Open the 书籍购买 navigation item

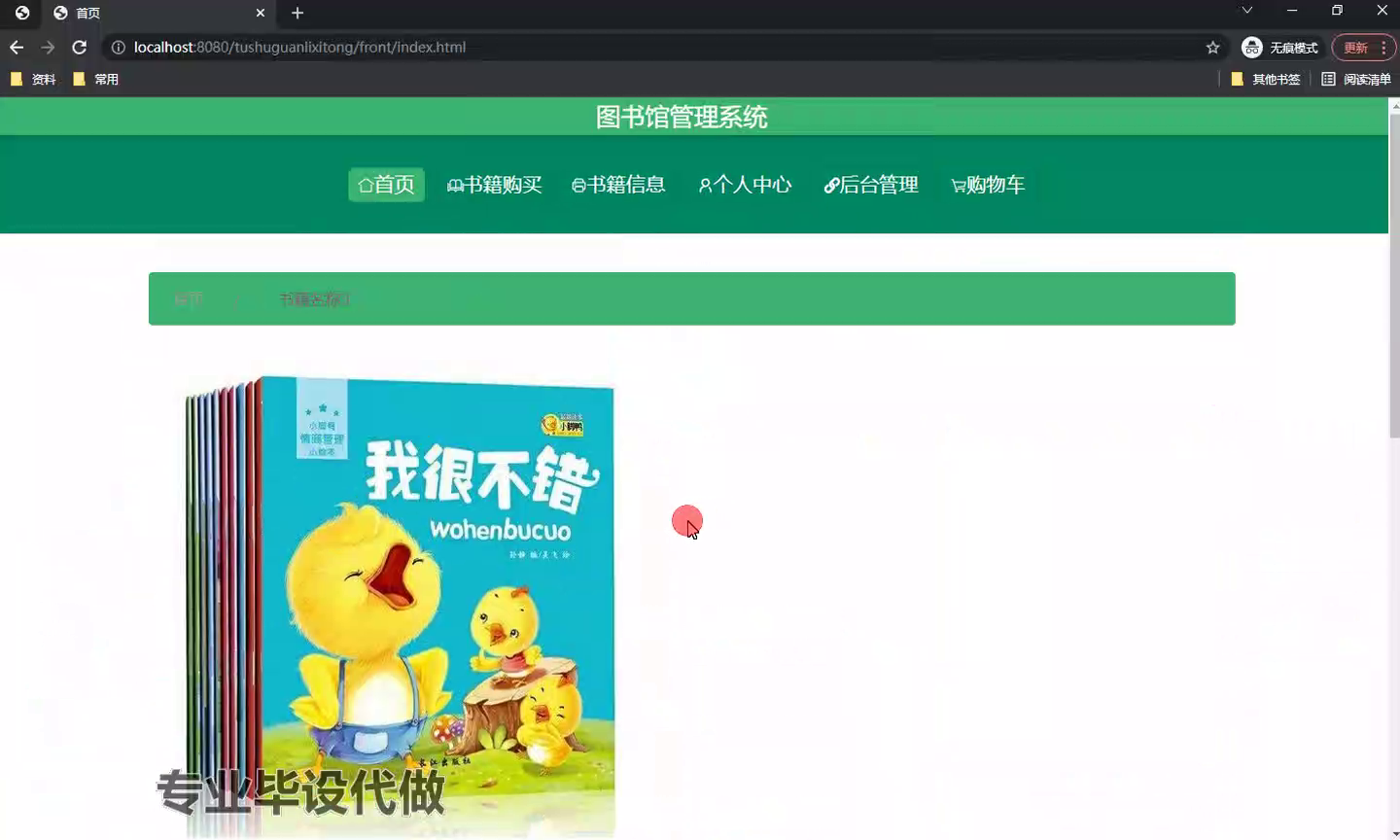coord(495,185)
